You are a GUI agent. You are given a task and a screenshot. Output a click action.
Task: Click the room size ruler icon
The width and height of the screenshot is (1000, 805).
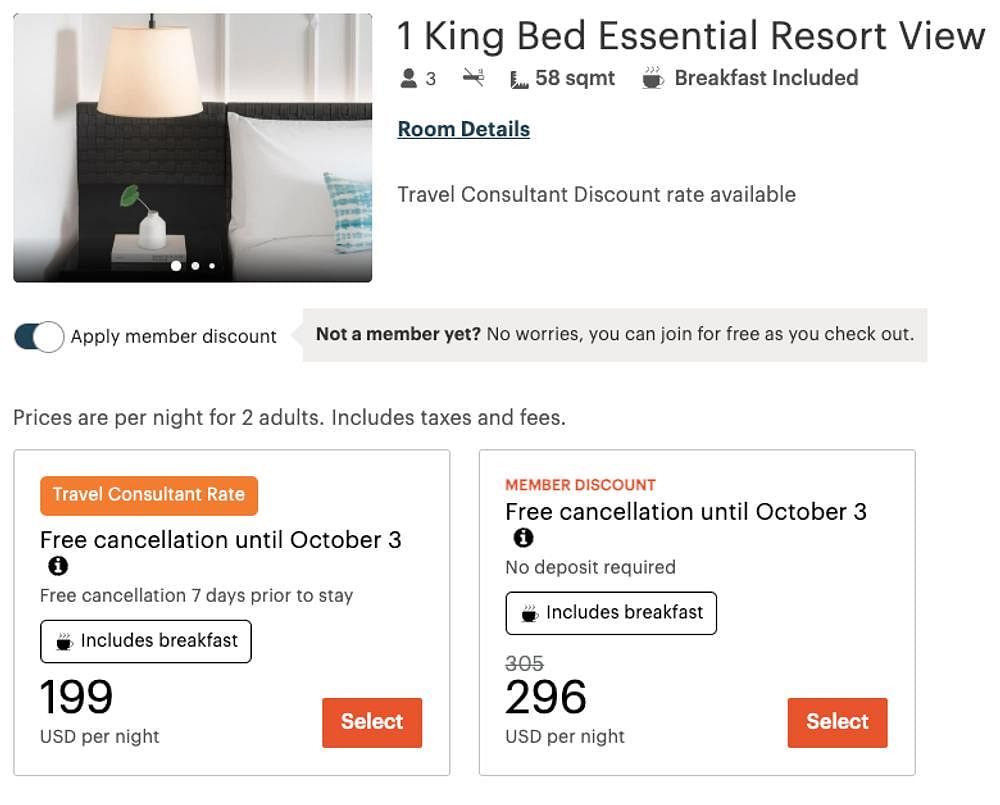click(x=518, y=80)
